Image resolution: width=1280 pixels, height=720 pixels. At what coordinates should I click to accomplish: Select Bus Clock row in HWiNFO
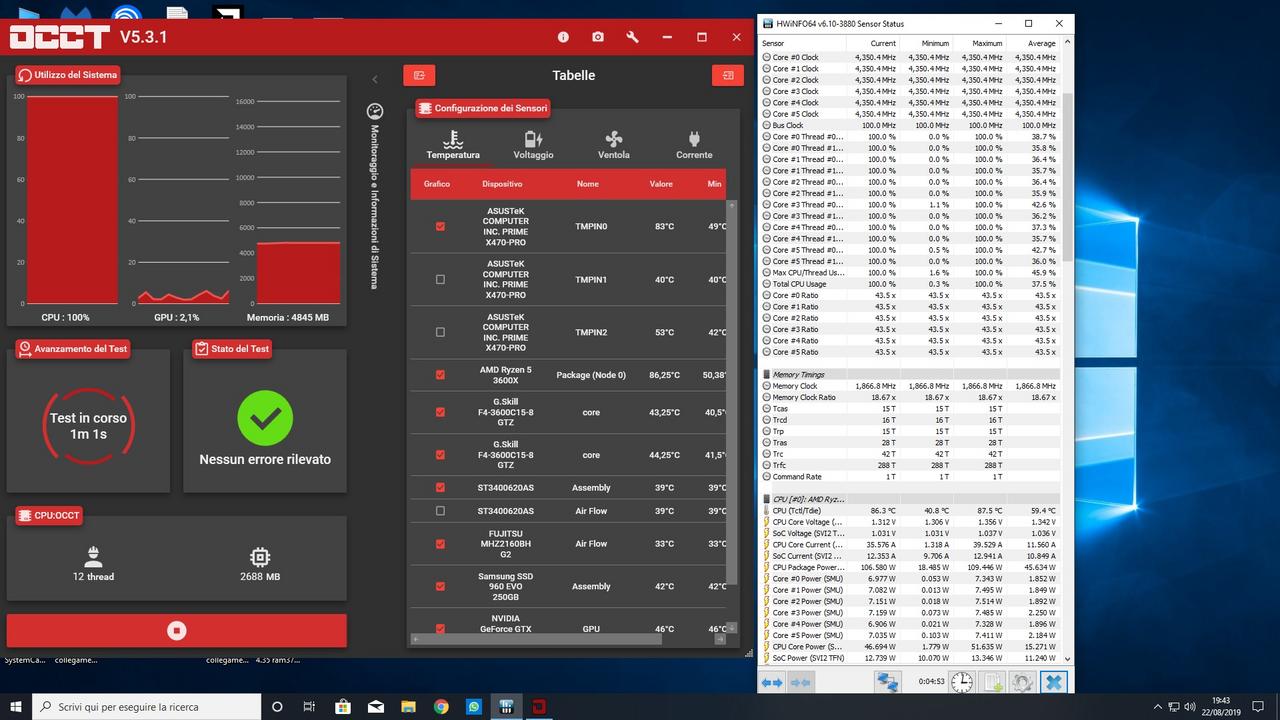click(910, 125)
